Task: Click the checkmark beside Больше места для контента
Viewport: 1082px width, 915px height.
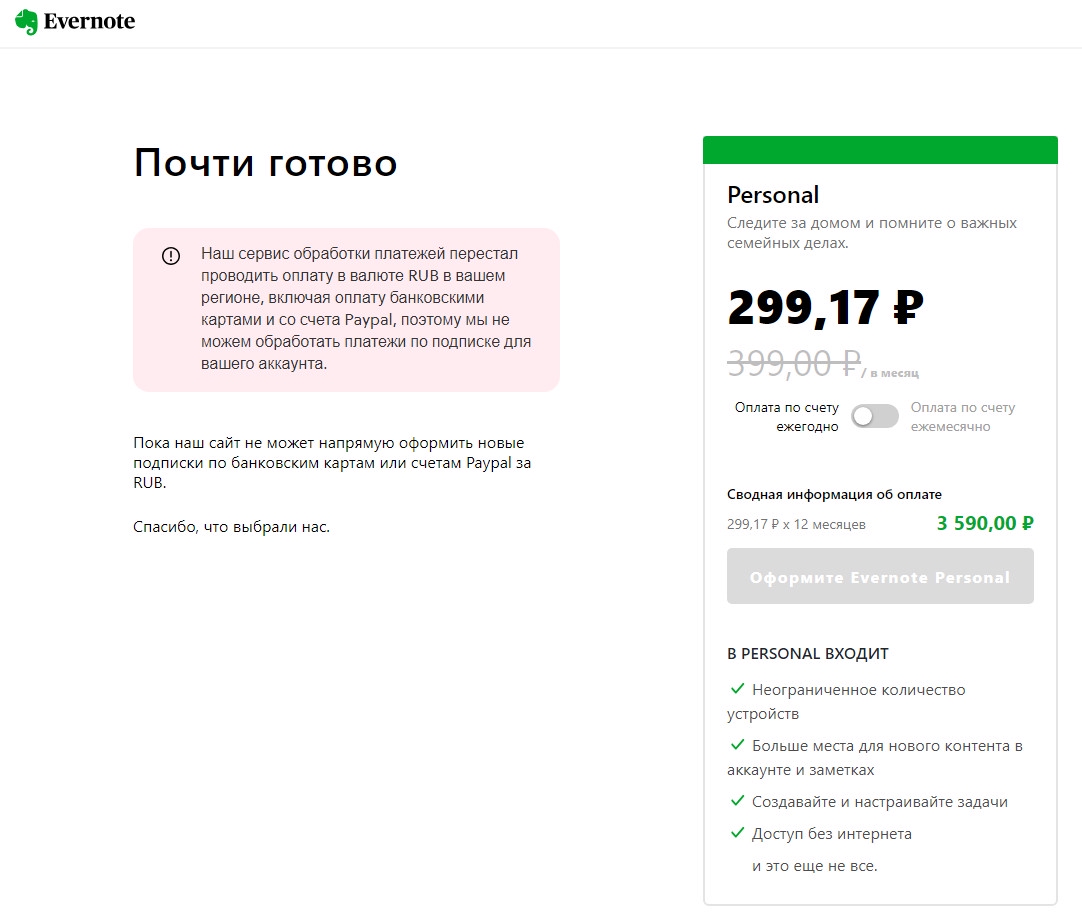Action: pyautogui.click(x=737, y=745)
